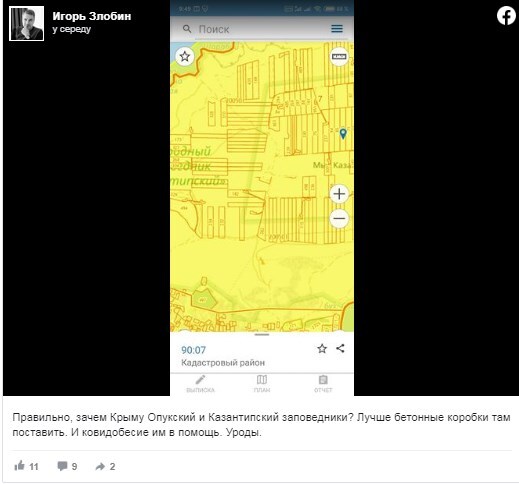Screen dimensions: 519x484
Task: Open the План tab
Action: (262, 384)
